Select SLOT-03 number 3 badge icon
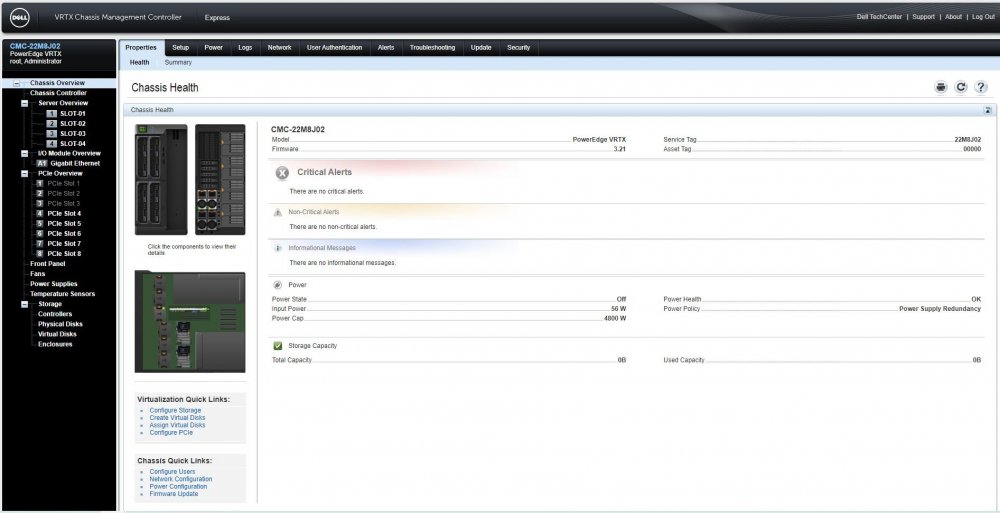The image size is (1000, 513). [x=52, y=134]
